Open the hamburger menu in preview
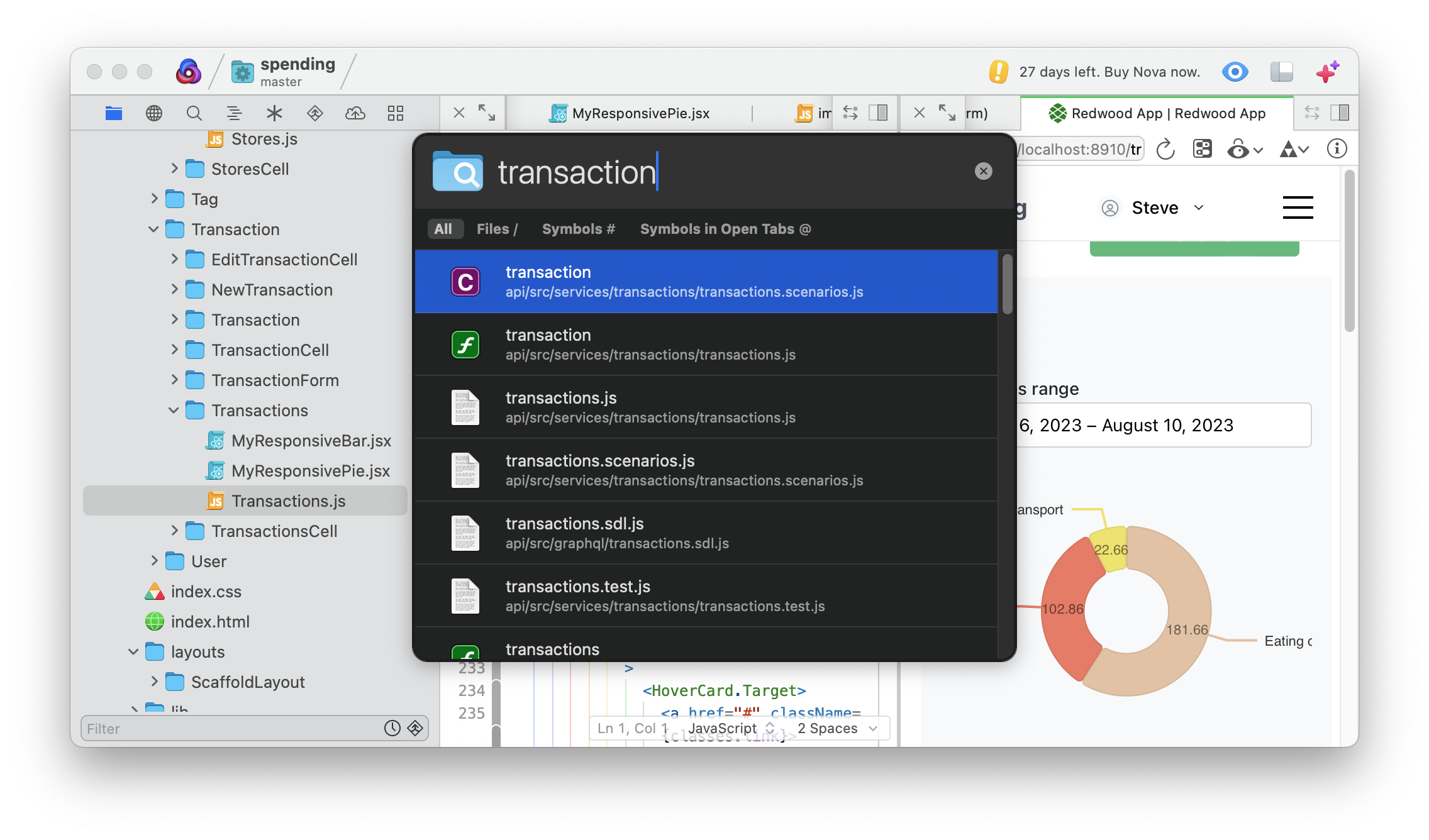The height and width of the screenshot is (840, 1429). [1298, 207]
